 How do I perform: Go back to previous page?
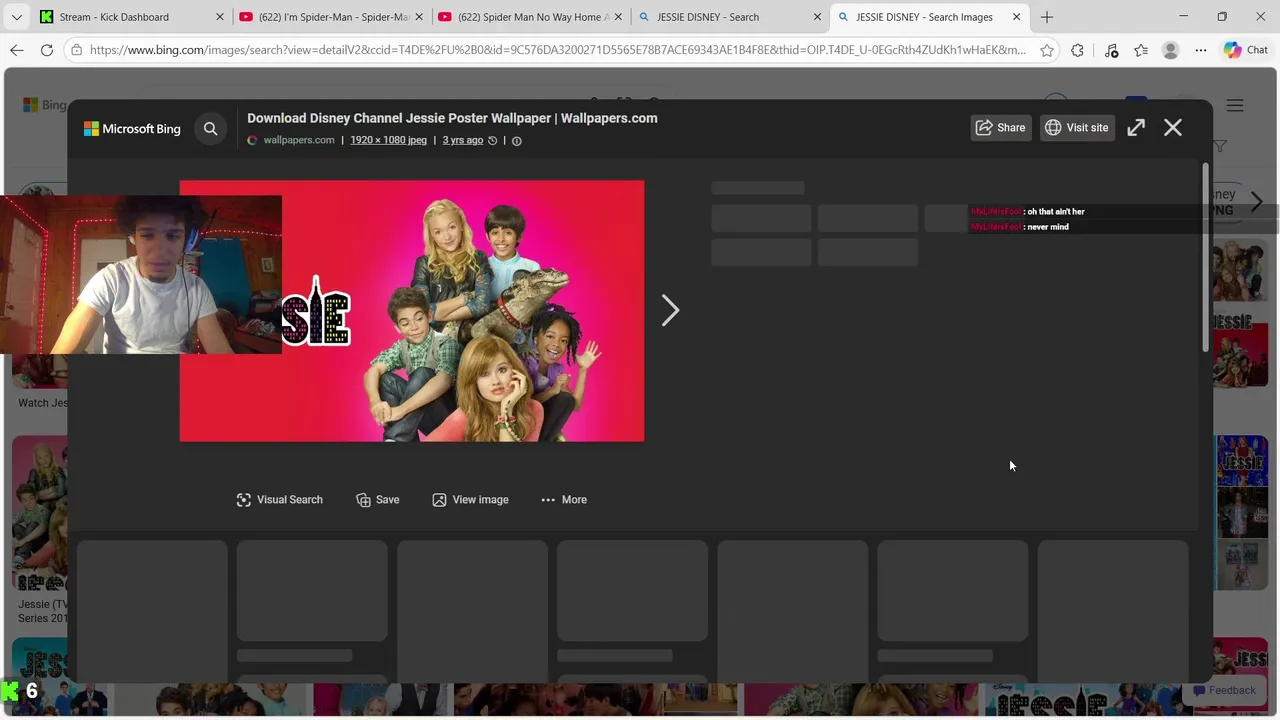(x=17, y=50)
